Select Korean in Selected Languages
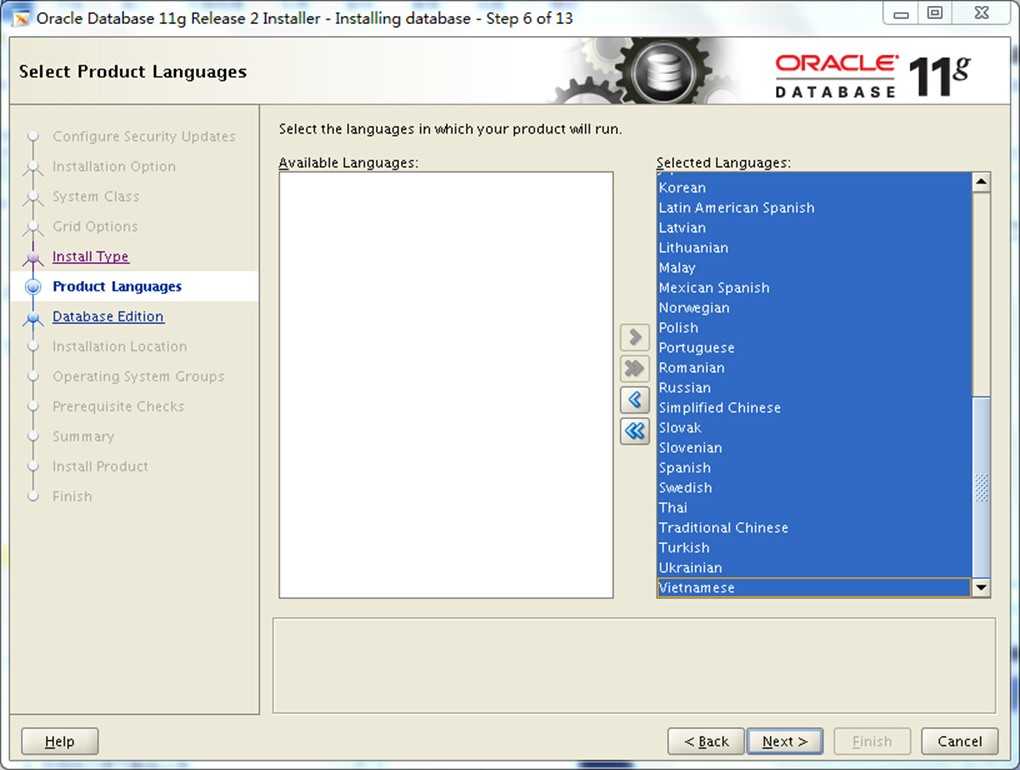Viewport: 1020px width, 770px height. click(x=814, y=187)
